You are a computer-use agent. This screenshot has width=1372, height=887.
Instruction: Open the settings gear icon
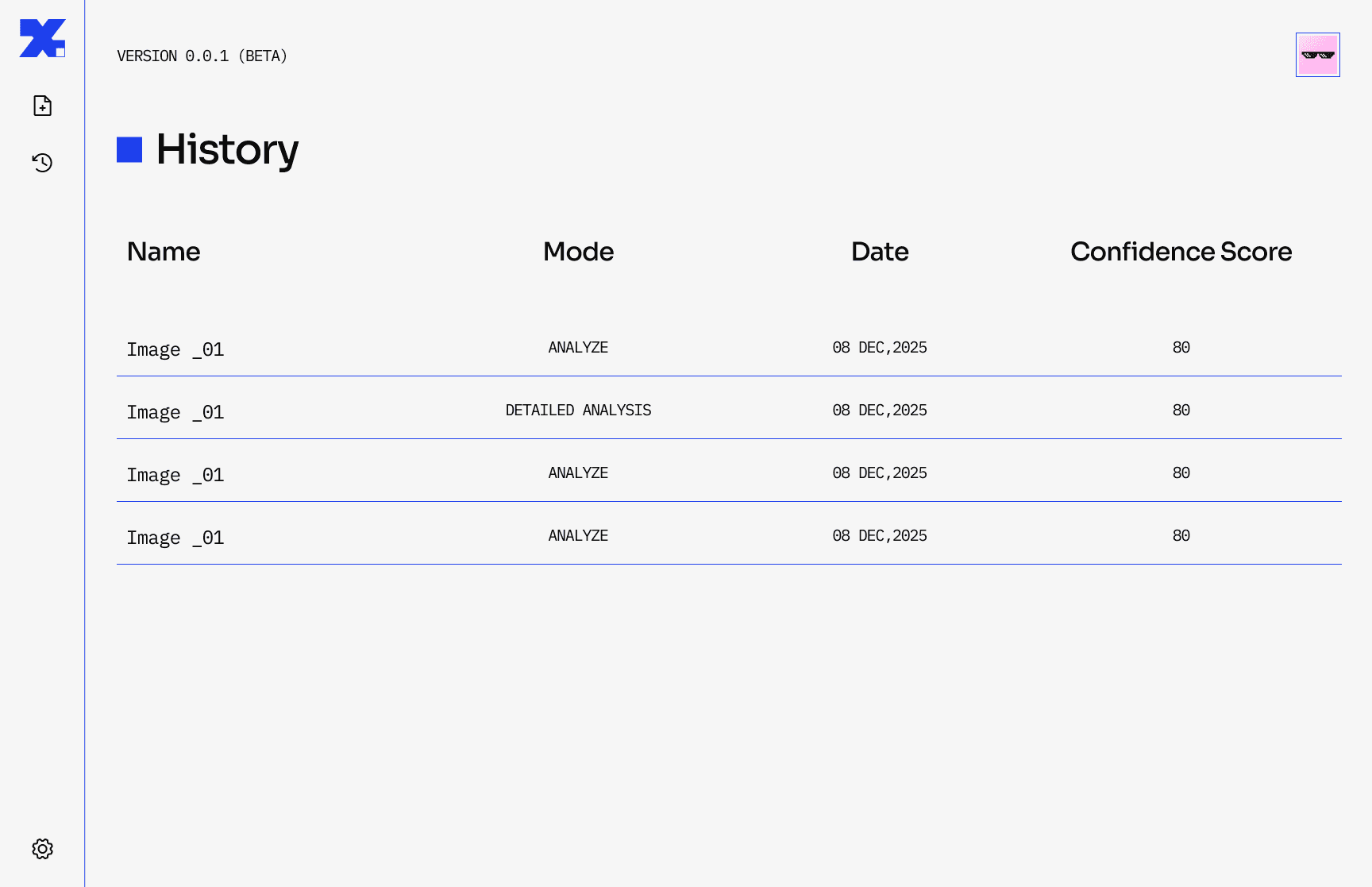point(43,848)
